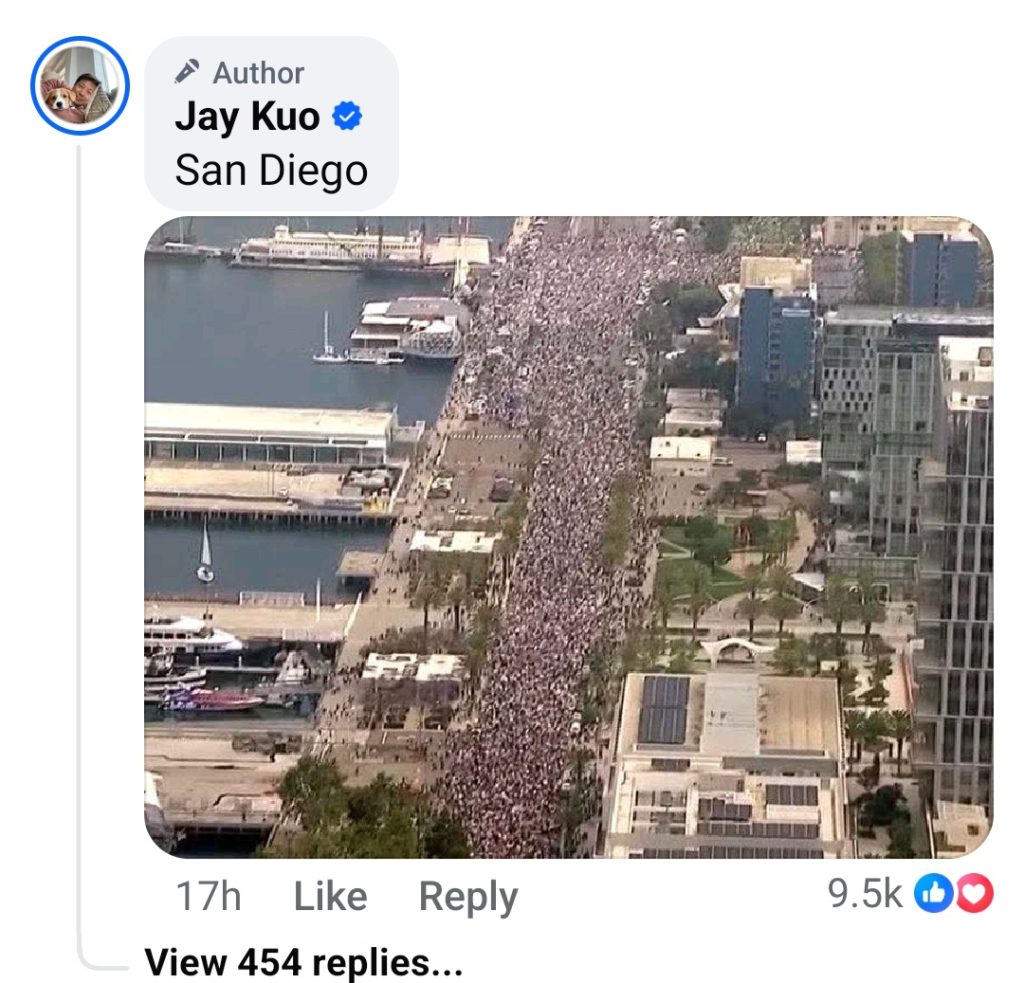Like the San Diego comment
1024x983 pixels.
pyautogui.click(x=330, y=895)
